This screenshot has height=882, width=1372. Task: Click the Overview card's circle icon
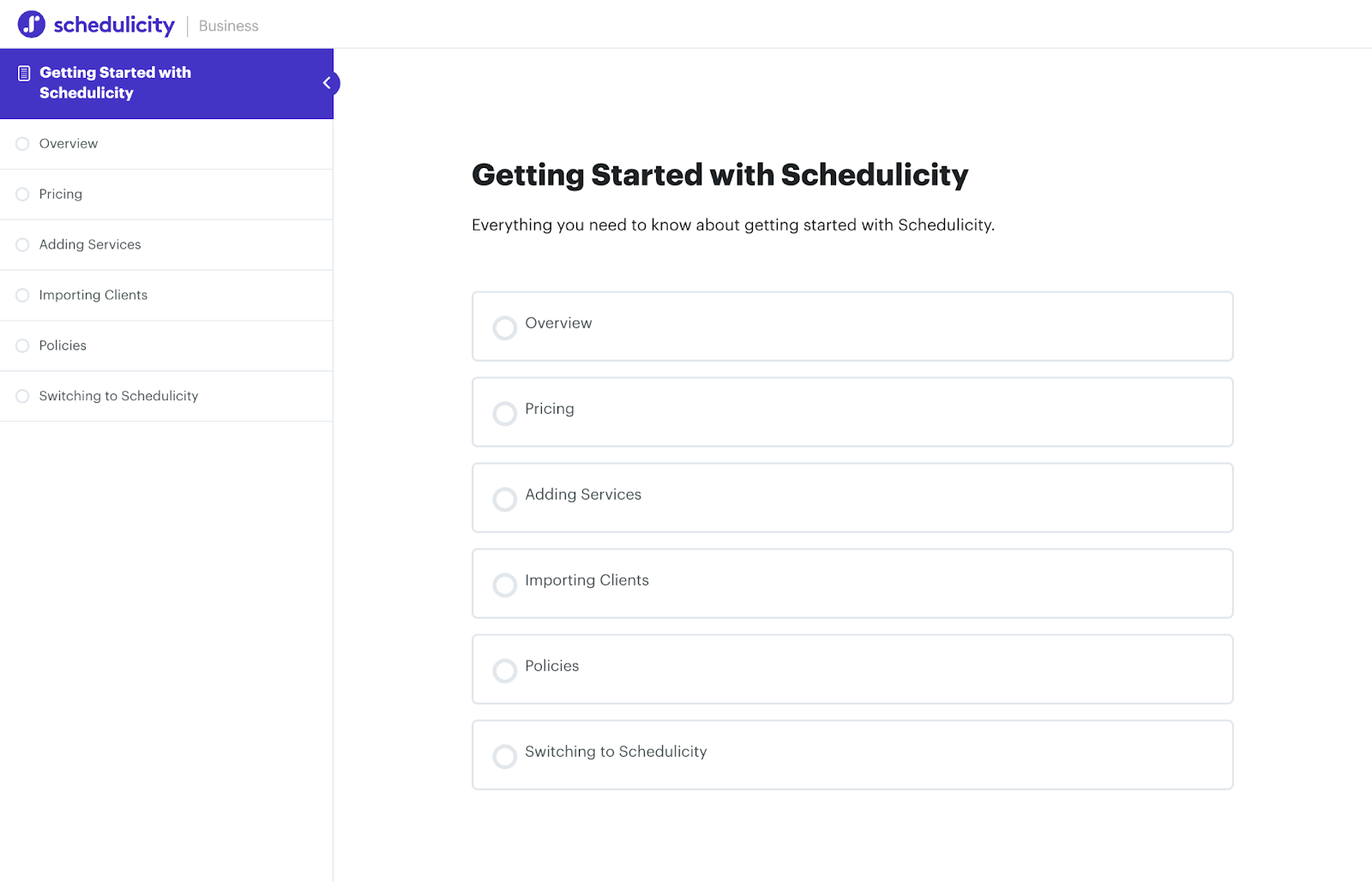tap(505, 327)
